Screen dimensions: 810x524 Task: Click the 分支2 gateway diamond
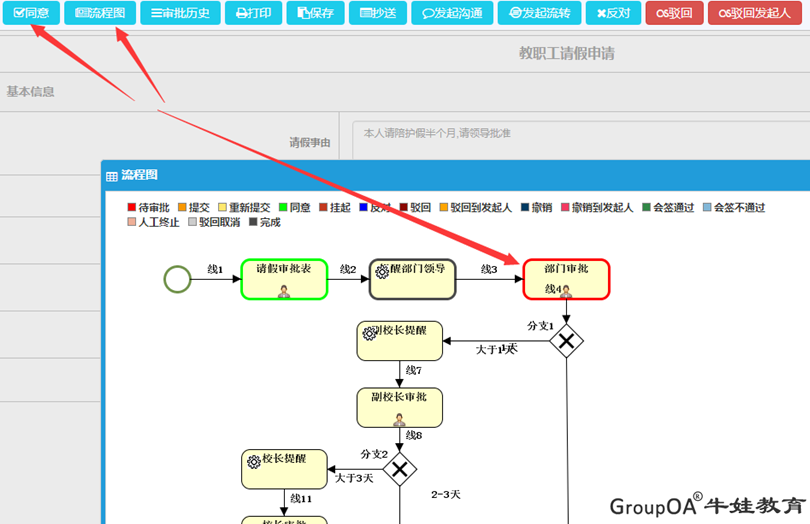[x=399, y=469]
